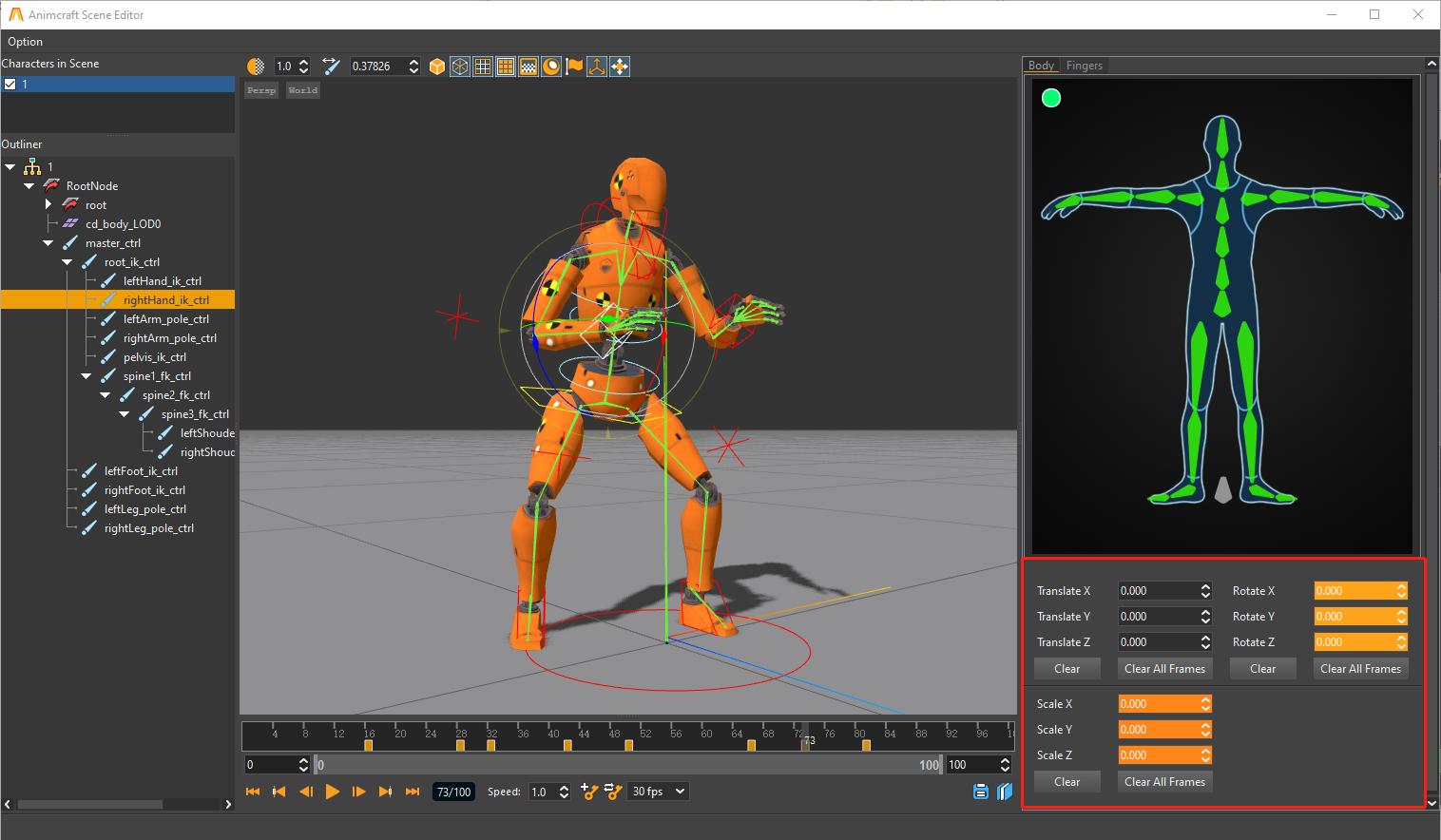The width and height of the screenshot is (1441, 840).
Task: Select leftLeg_pole_ctrl in the outliner
Action: 144,509
